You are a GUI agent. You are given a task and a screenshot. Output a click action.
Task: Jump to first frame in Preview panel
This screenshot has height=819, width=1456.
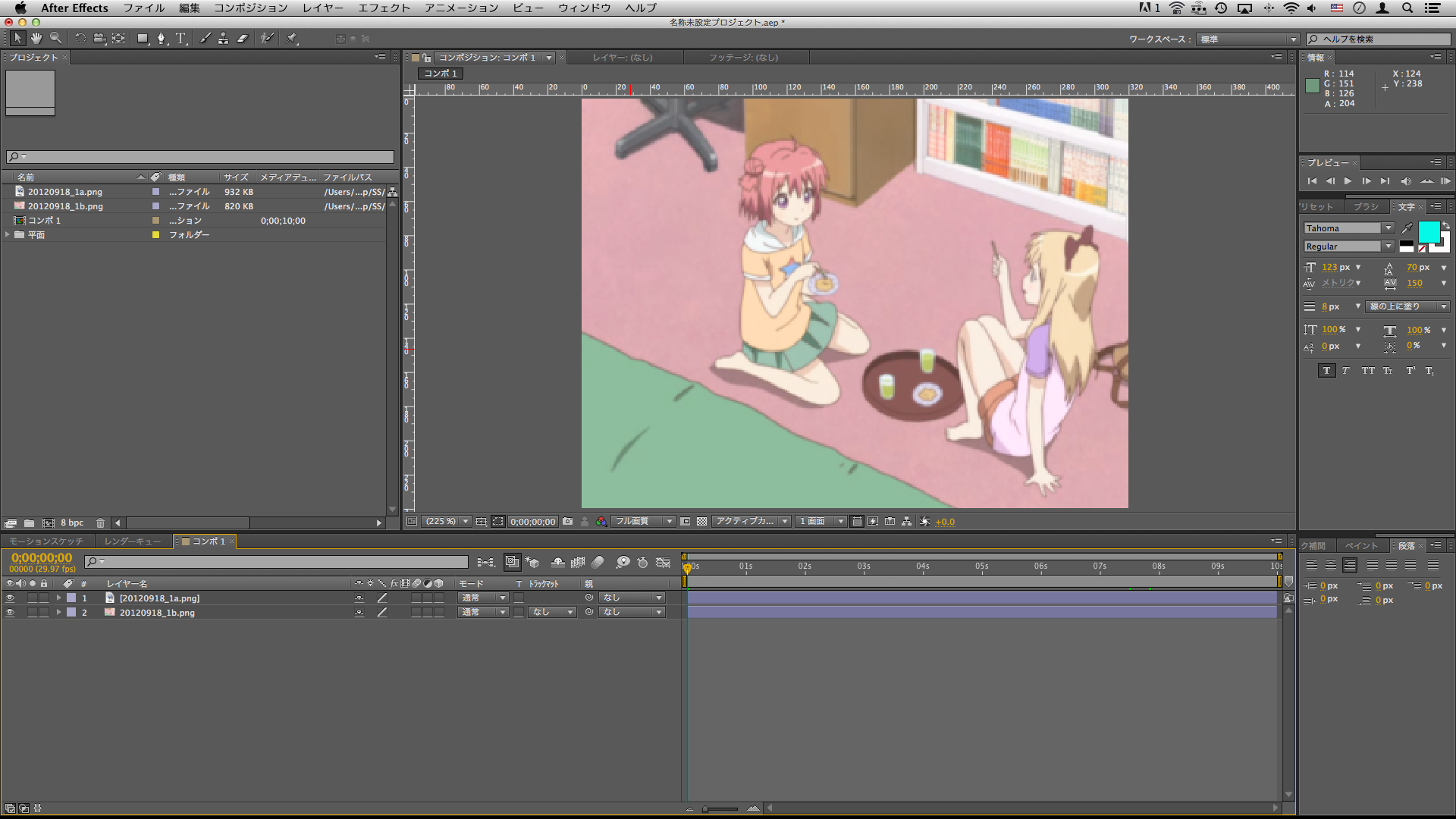point(1312,181)
